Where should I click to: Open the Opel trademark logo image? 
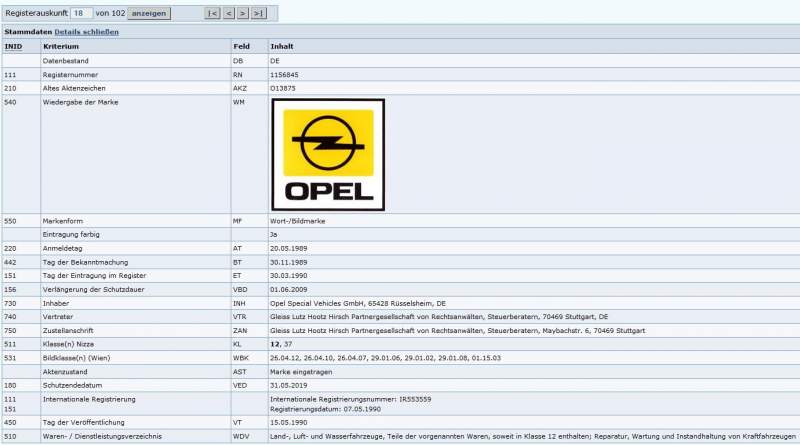(328, 155)
